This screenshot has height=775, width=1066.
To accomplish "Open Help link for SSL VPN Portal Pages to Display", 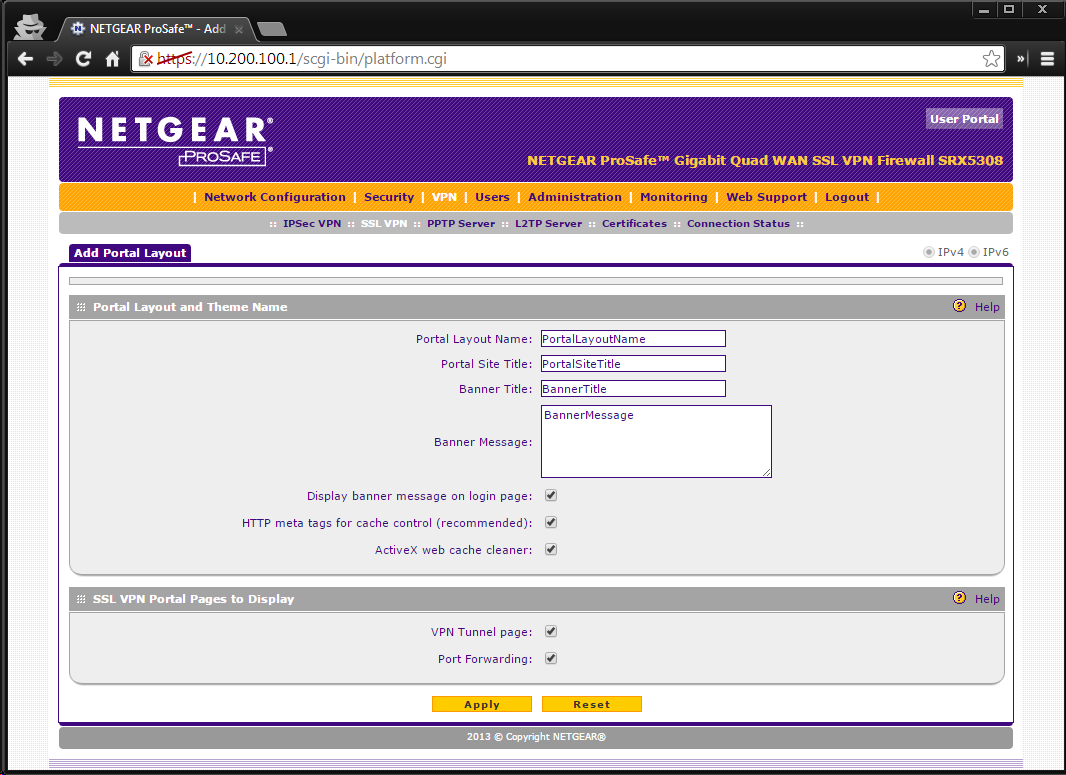I will [x=987, y=599].
